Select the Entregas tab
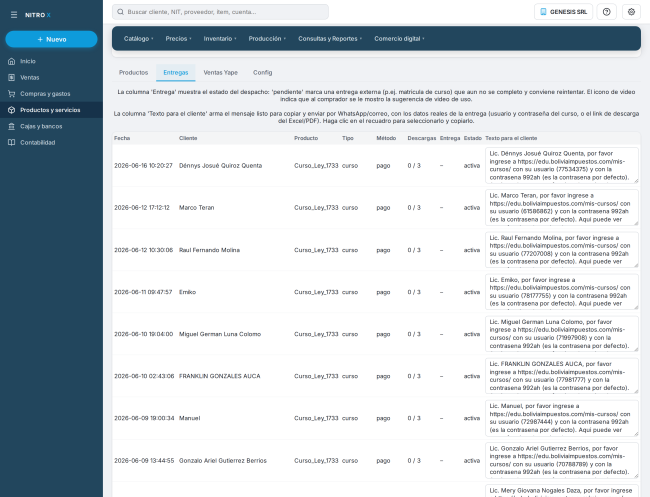The height and width of the screenshot is (497, 650). click(x=176, y=73)
